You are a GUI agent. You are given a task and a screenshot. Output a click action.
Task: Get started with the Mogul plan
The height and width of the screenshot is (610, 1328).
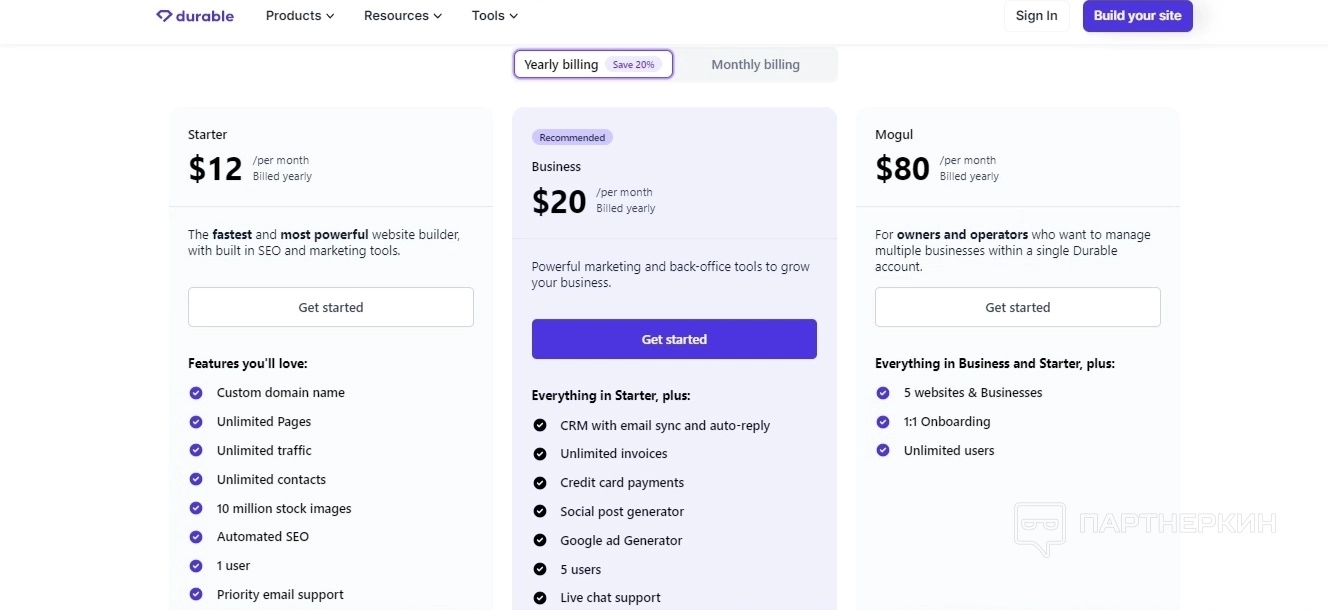click(x=1018, y=307)
